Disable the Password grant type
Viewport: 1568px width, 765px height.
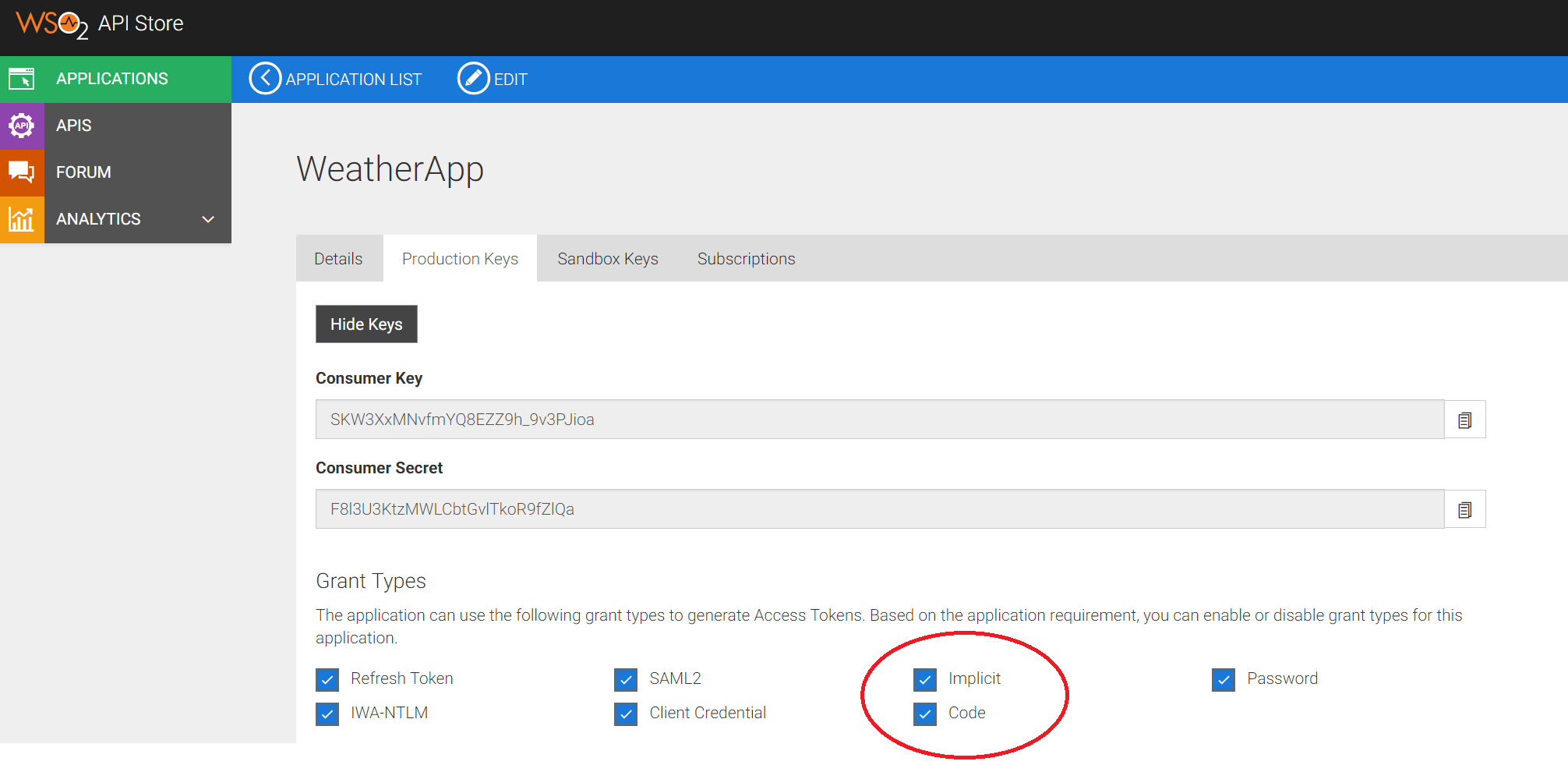click(1224, 680)
